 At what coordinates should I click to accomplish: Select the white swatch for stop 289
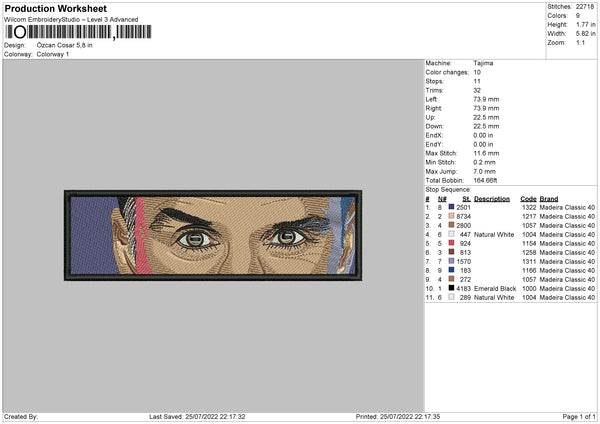coord(452,297)
